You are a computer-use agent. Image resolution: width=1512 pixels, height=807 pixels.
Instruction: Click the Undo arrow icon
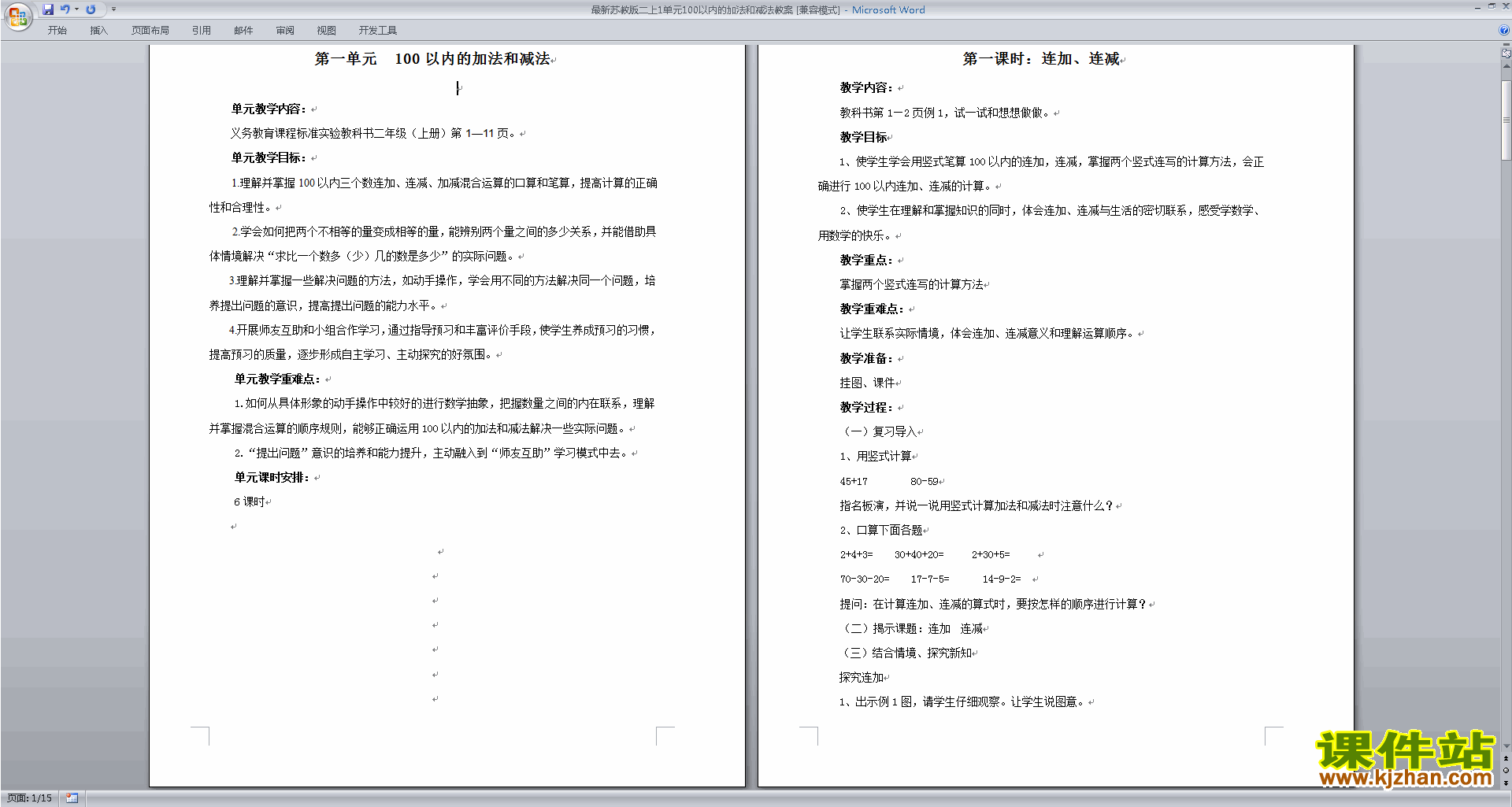click(x=65, y=9)
